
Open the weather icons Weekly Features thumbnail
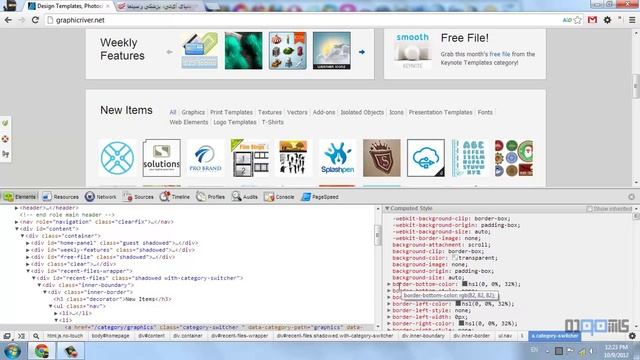point(331,51)
